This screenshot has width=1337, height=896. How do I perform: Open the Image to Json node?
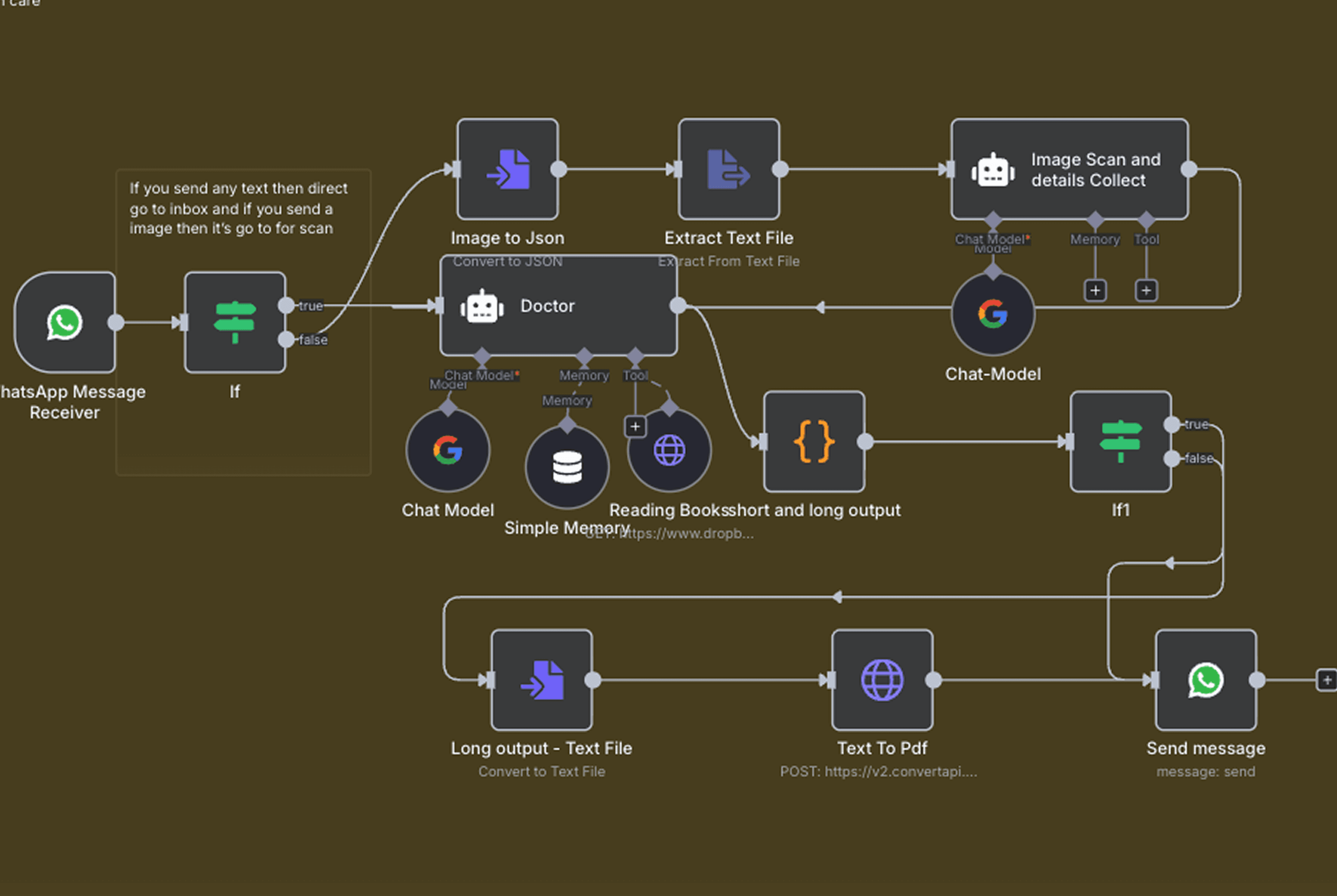508,169
